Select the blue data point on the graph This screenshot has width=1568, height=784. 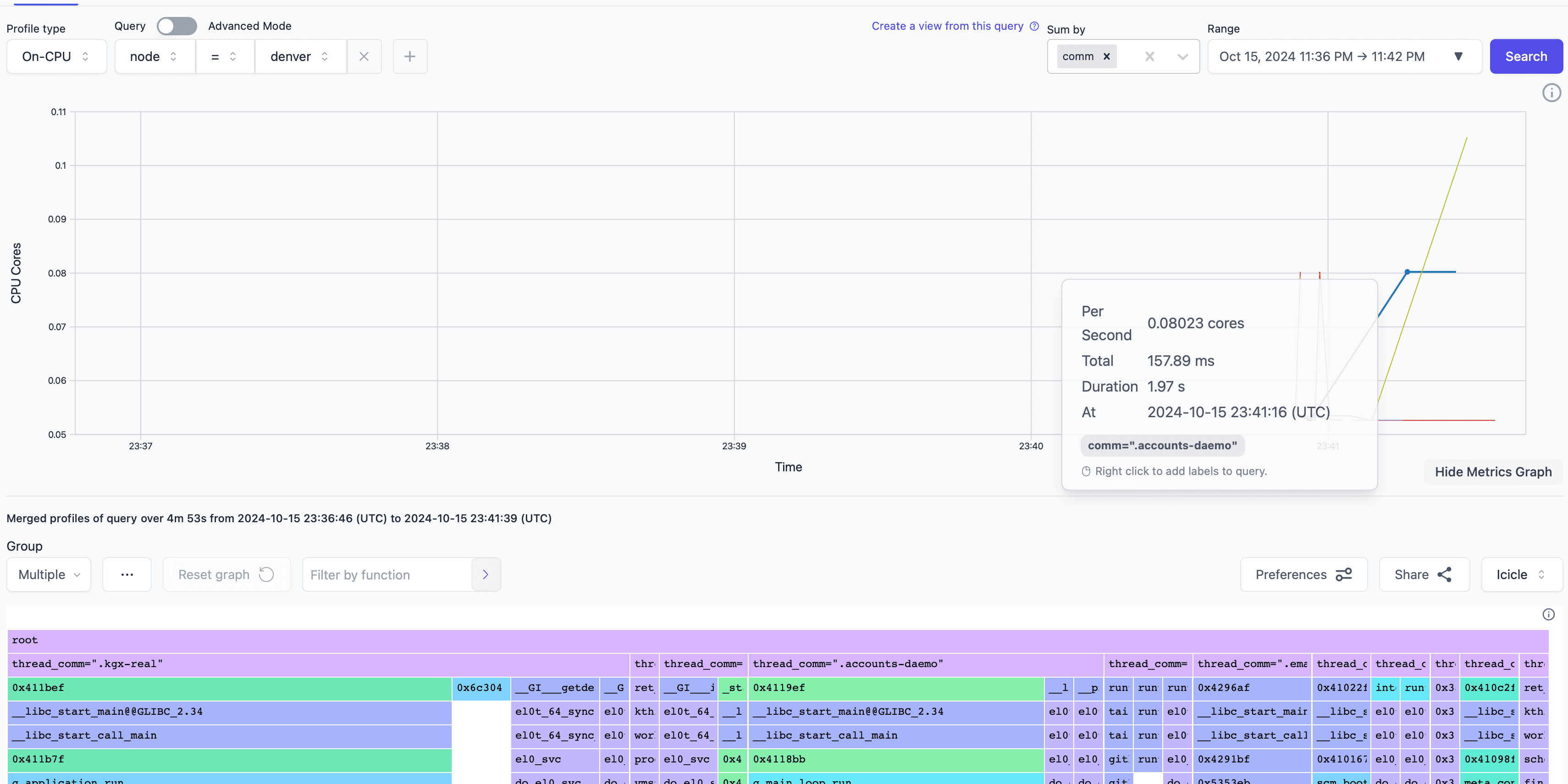click(1407, 272)
